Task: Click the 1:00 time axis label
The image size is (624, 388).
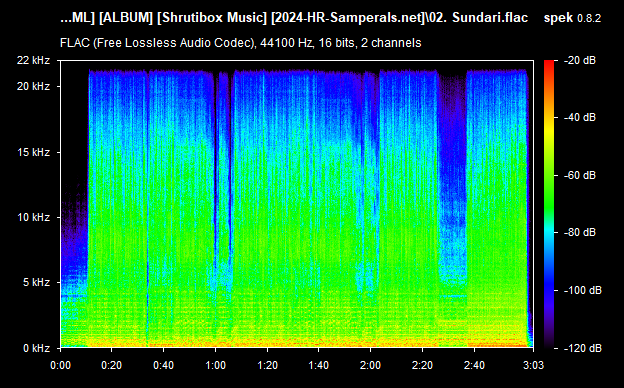Action: point(215,365)
